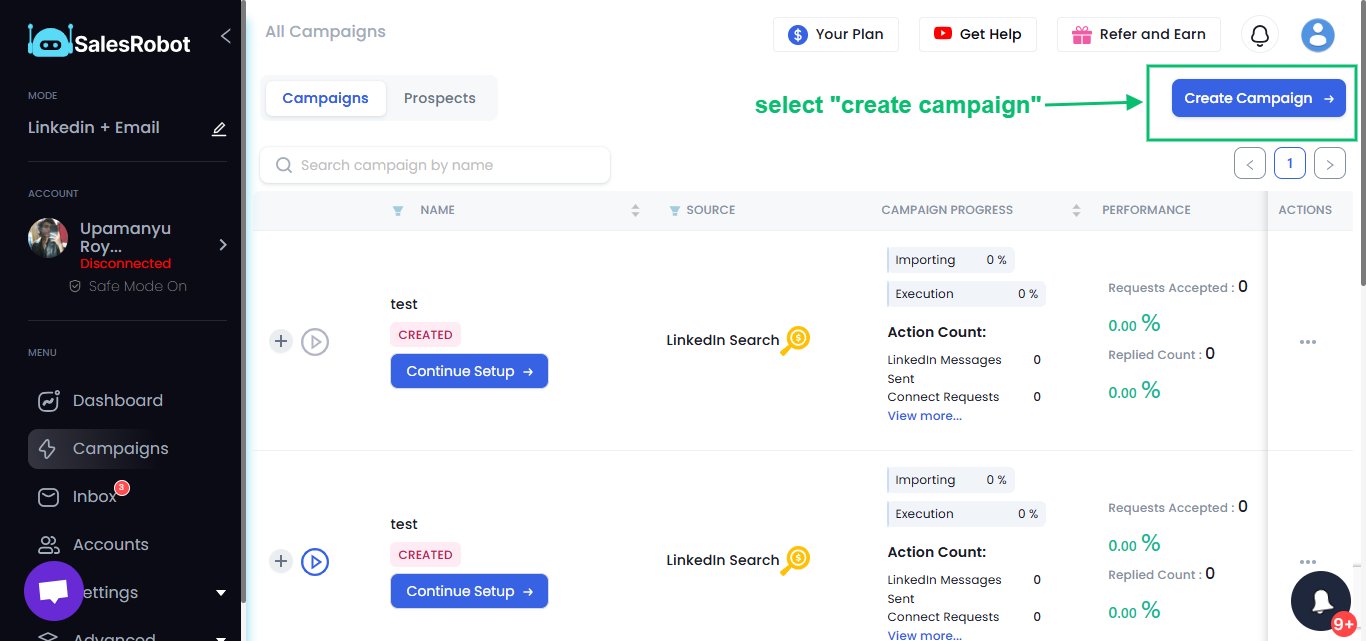Image resolution: width=1366 pixels, height=641 pixels.
Task: Click the Get Help YouTube icon
Action: tap(943, 33)
